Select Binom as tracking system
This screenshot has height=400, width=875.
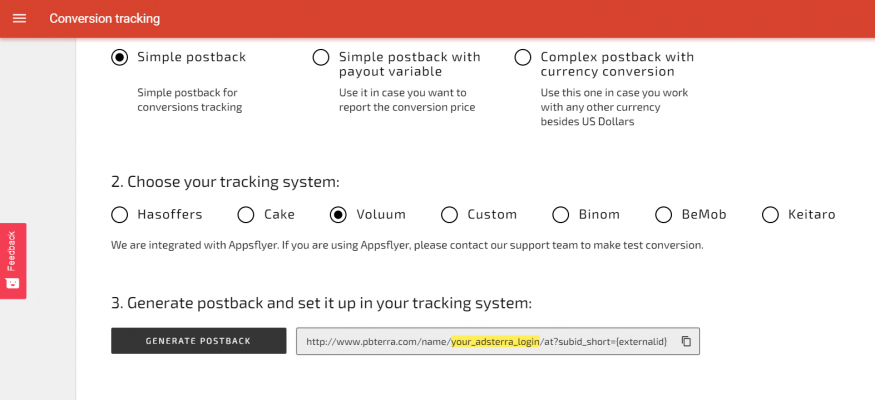pos(560,215)
